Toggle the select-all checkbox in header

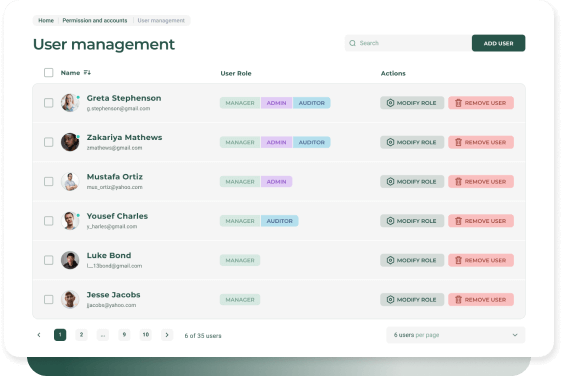click(x=48, y=73)
